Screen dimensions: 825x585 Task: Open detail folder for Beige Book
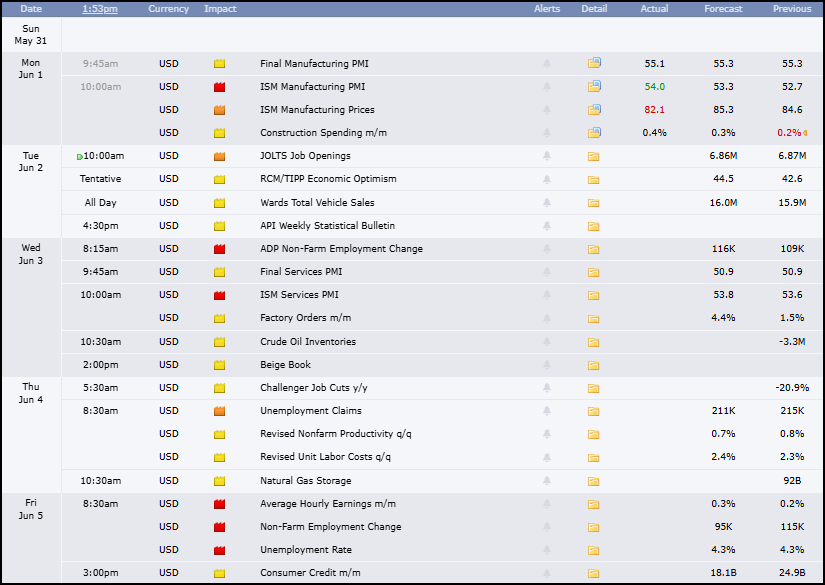click(593, 366)
